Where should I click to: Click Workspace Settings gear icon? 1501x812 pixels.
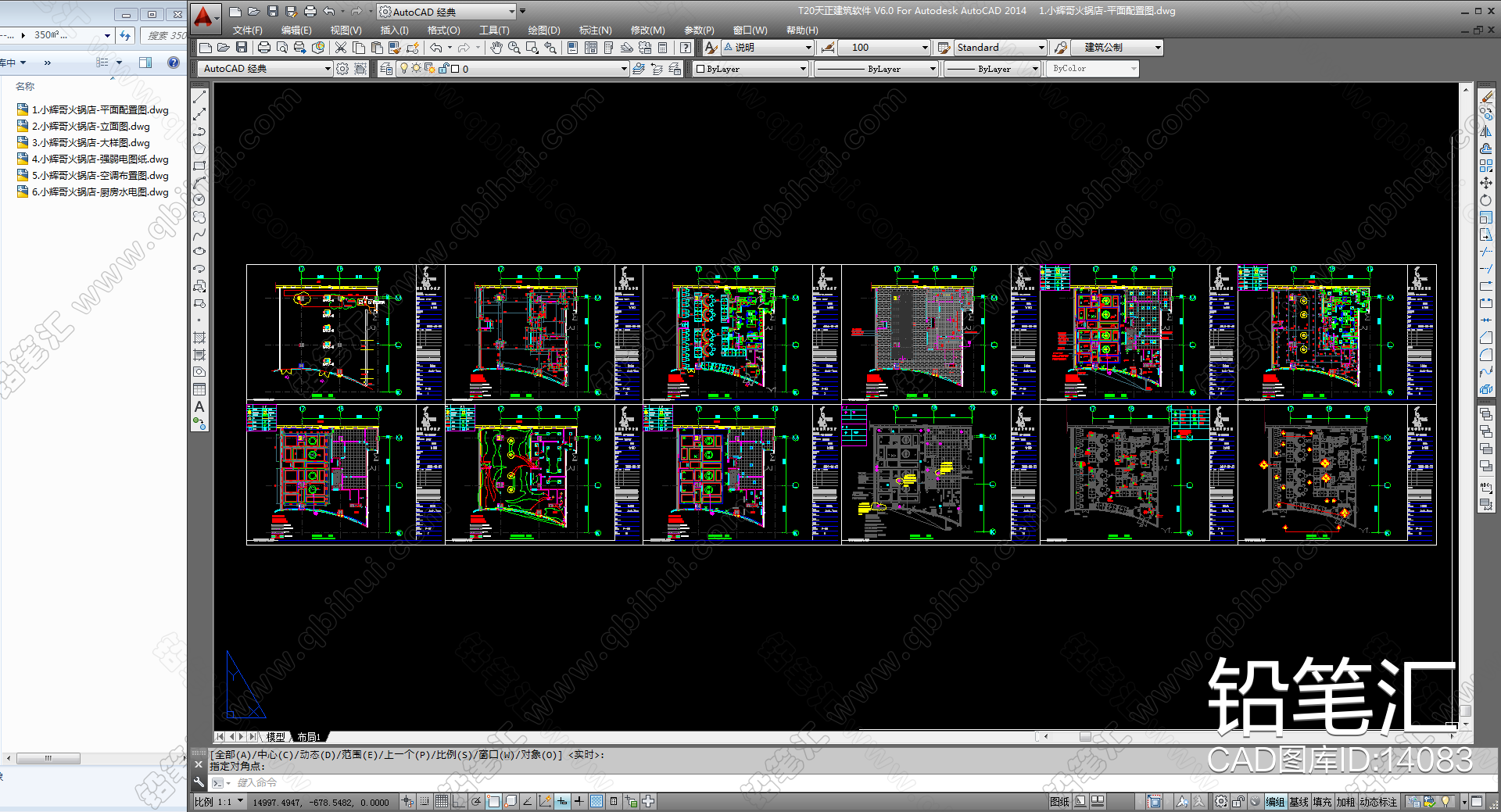342,69
